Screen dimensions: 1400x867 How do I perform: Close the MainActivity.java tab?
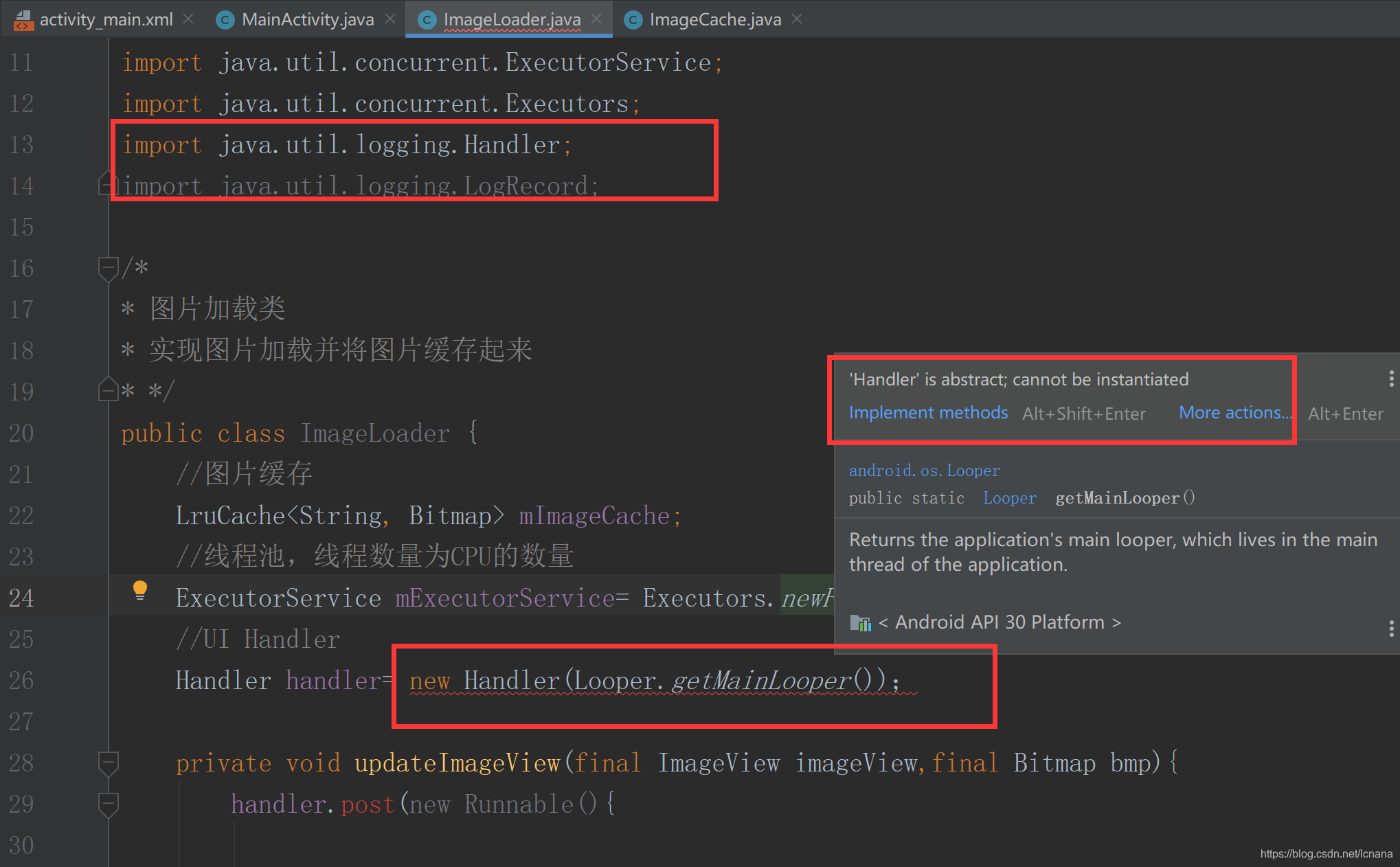(x=390, y=19)
